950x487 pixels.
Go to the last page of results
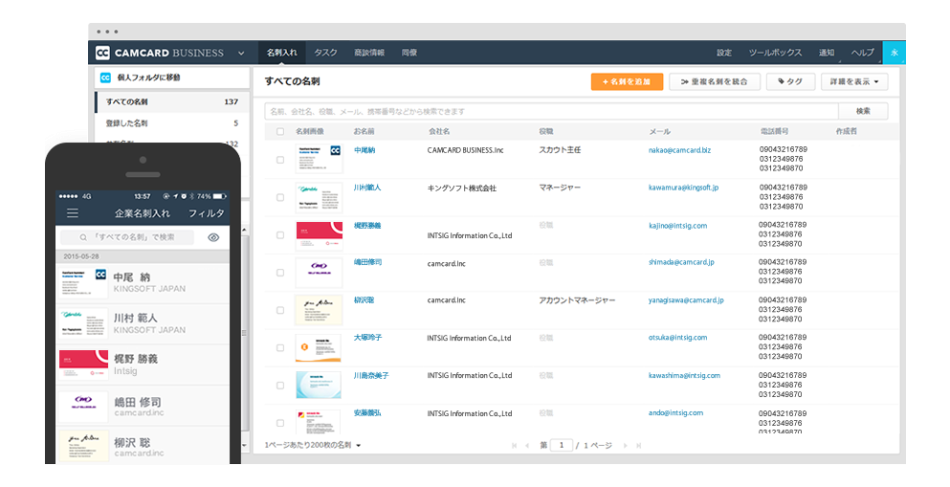[639, 445]
